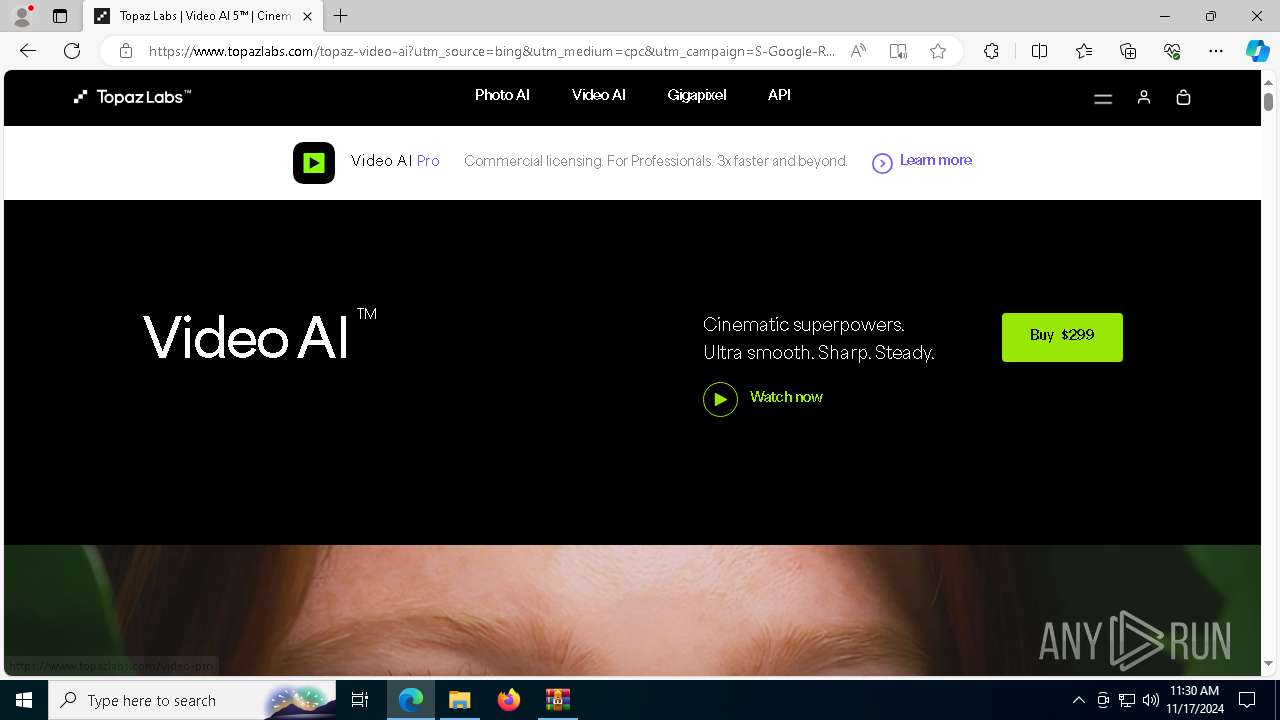Toggle Read aloud in address bar

858,51
